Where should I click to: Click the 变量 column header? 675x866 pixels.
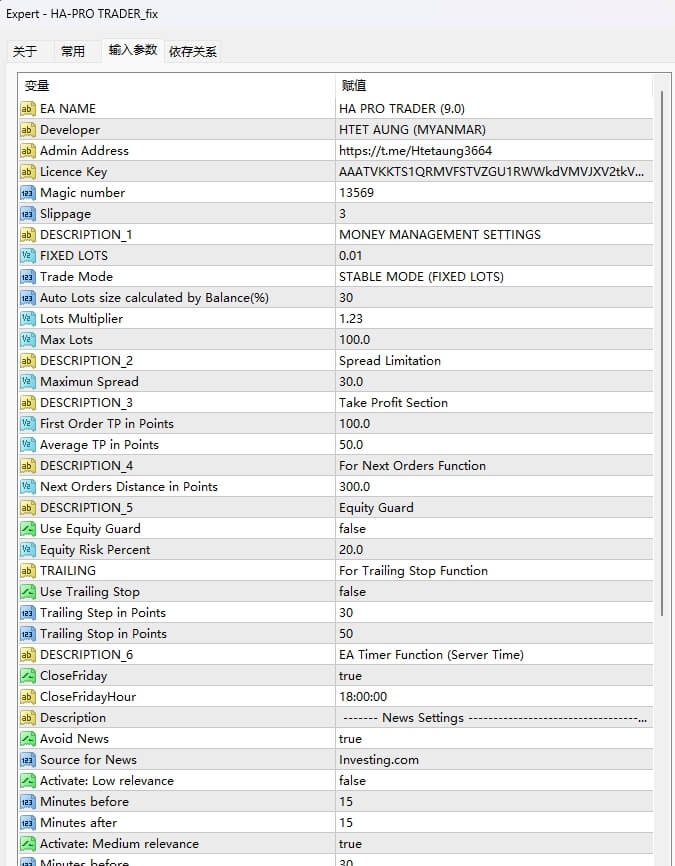[x=37, y=86]
